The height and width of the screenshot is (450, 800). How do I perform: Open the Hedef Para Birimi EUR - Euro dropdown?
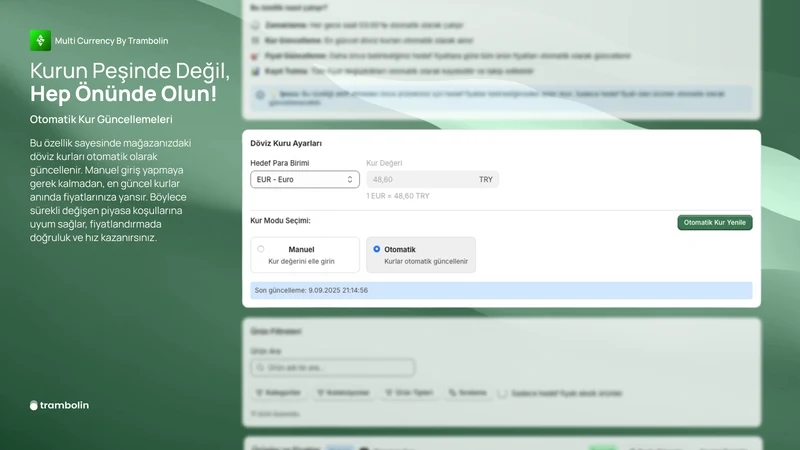[x=305, y=179]
